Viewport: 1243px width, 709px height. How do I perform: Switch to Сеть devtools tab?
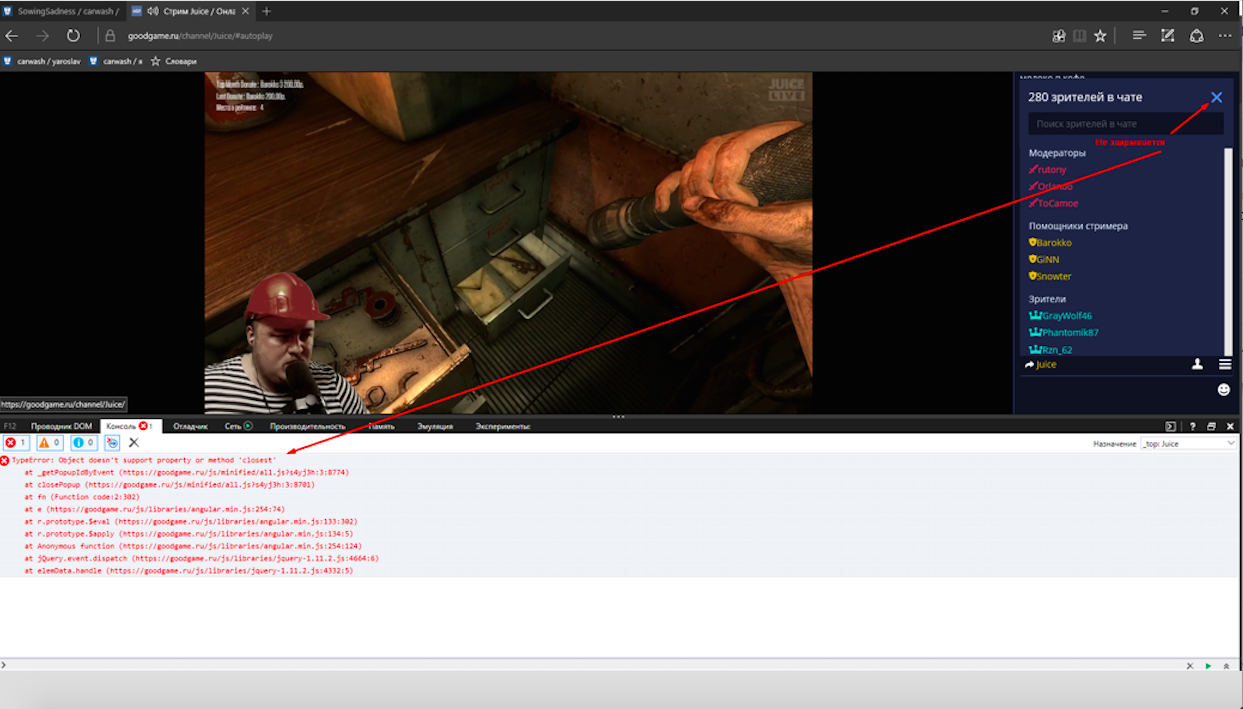pyautogui.click(x=238, y=426)
